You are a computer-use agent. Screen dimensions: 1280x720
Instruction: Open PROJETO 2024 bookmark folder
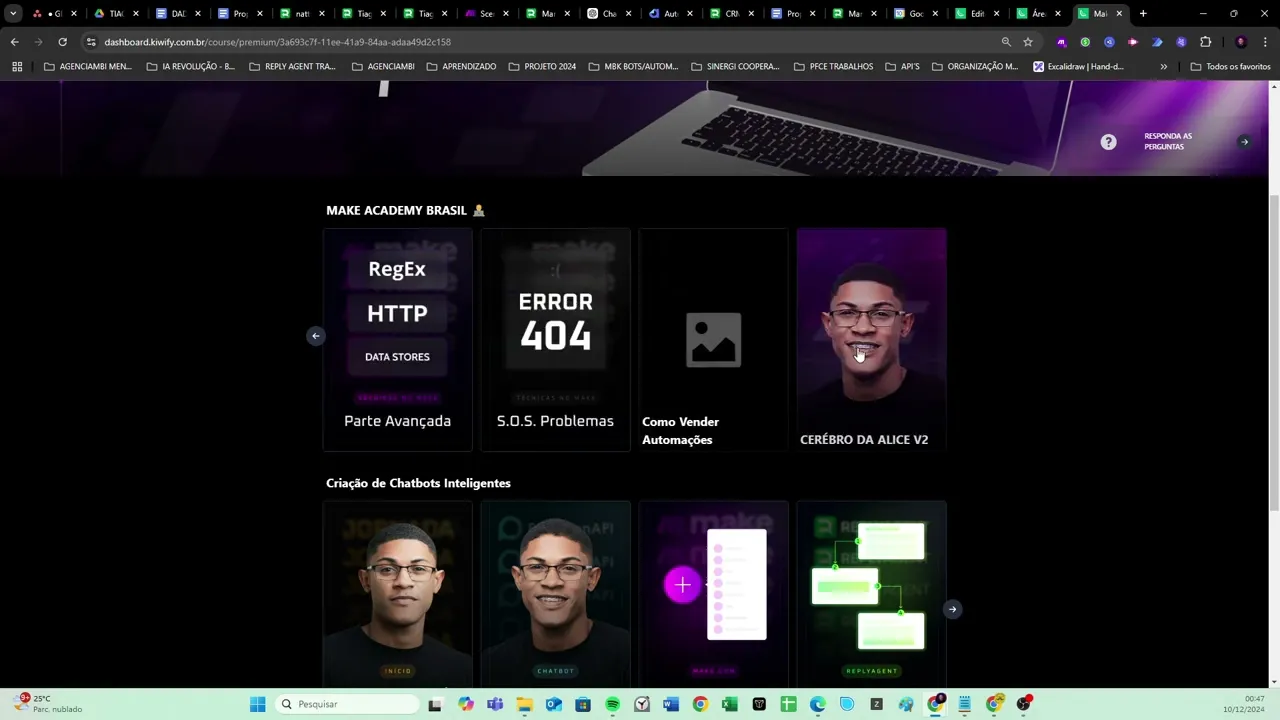542,66
